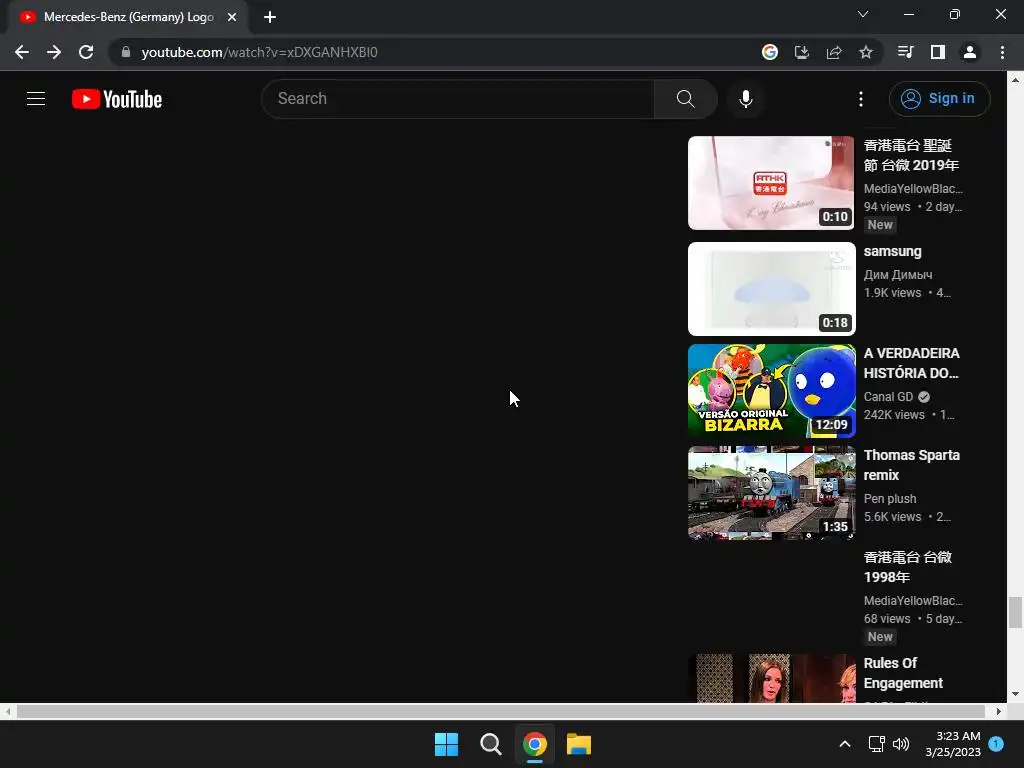Open clock showing 3:23 AM

[953, 744]
